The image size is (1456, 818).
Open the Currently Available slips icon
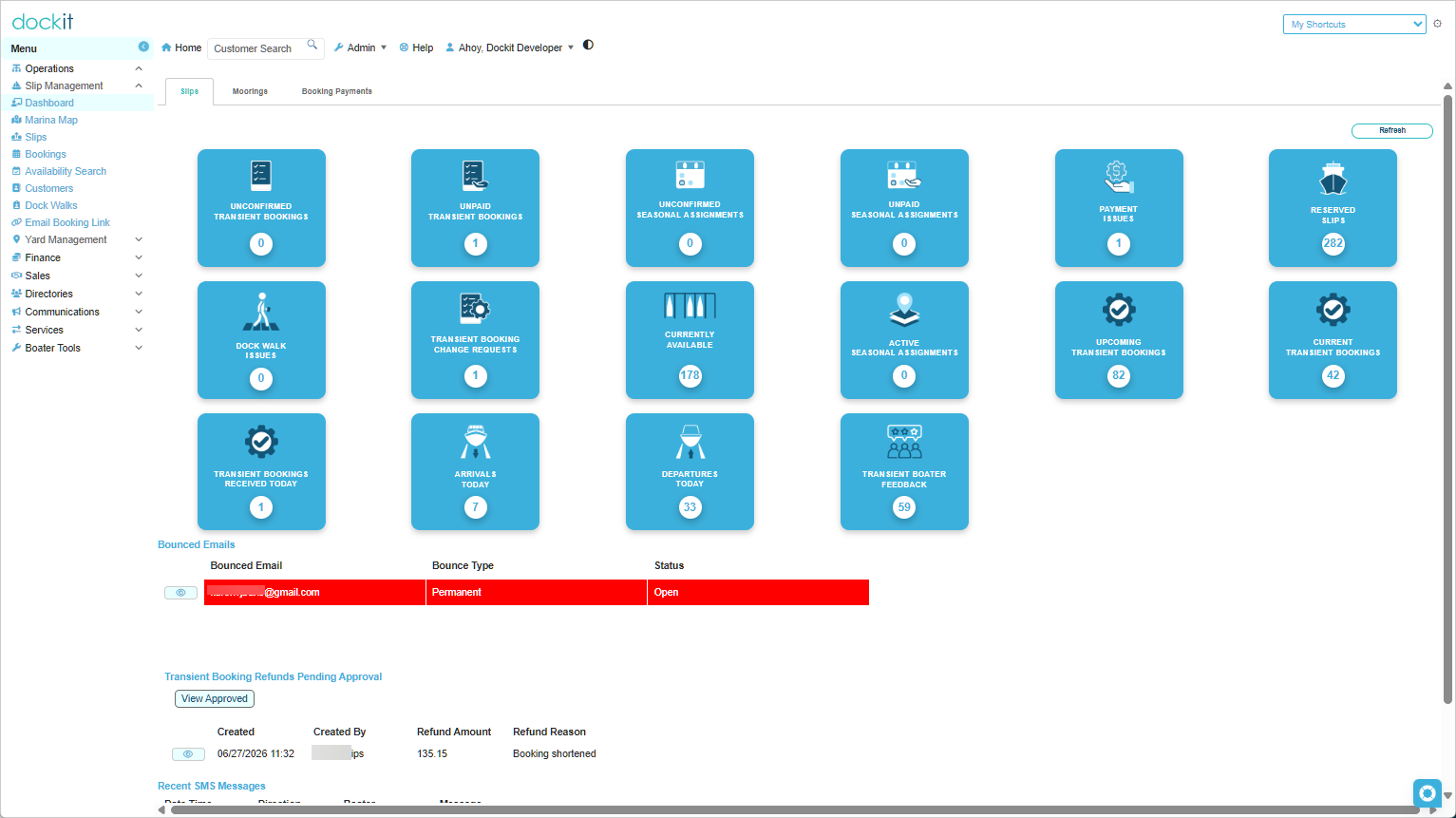pos(690,306)
